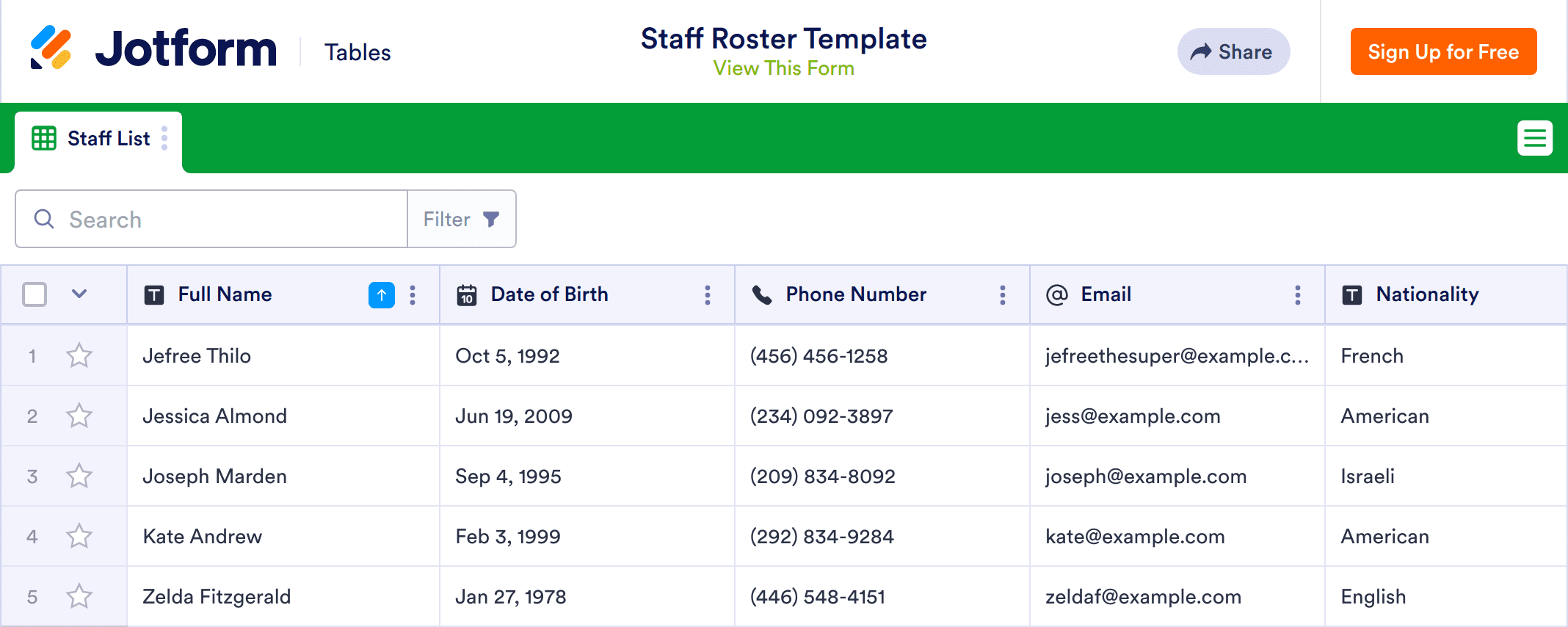Star the Jefree Thilo row
Image resolution: width=1568 pixels, height=627 pixels.
(x=79, y=356)
